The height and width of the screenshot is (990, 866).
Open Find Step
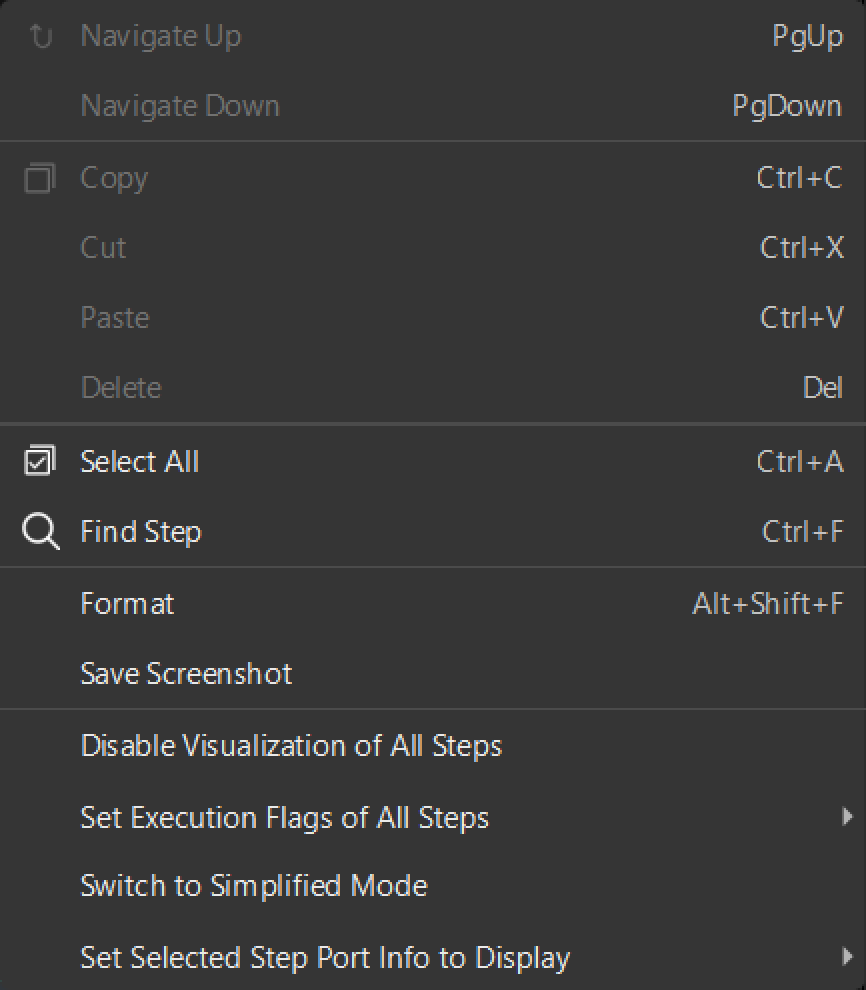pos(140,531)
